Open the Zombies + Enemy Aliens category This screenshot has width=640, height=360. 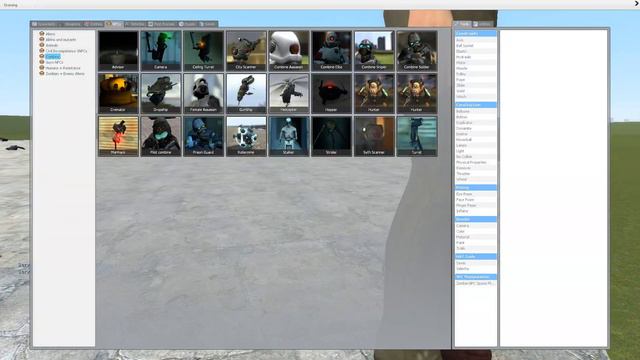click(65, 74)
